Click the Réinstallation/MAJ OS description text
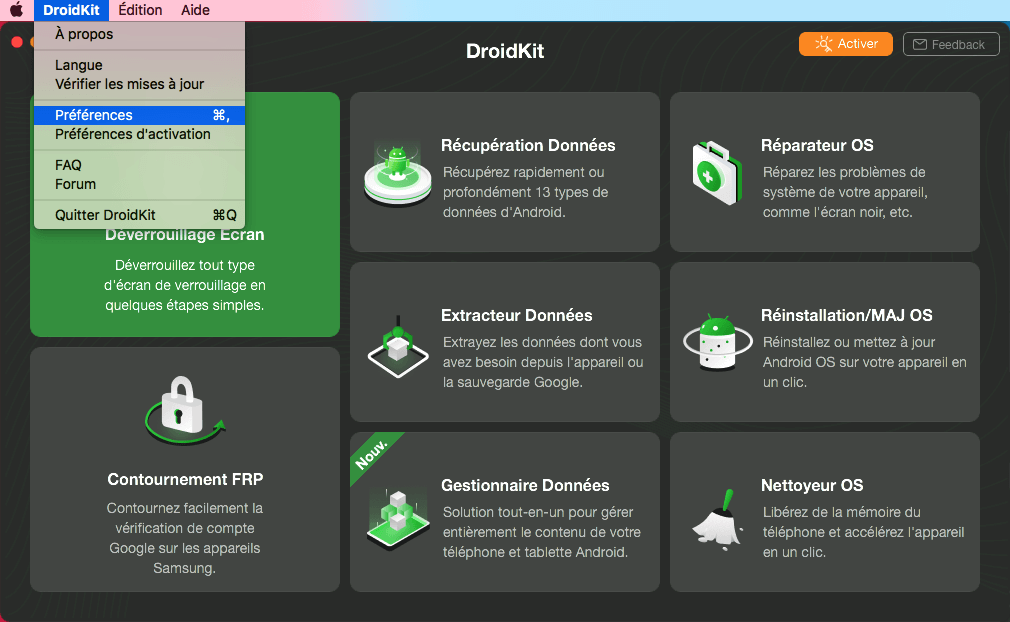 coord(864,363)
